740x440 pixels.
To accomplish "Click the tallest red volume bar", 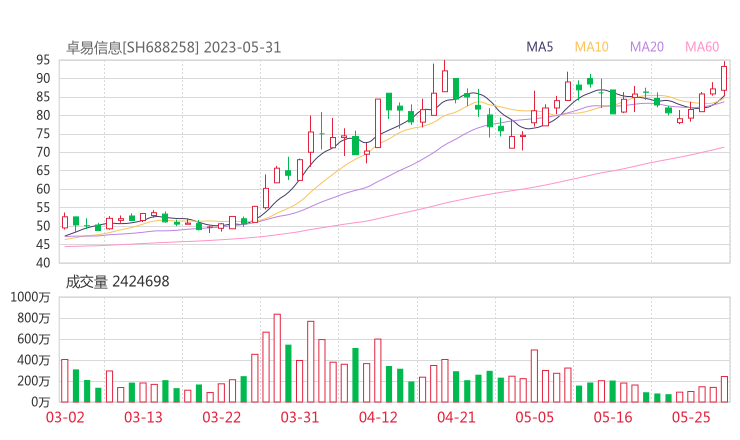I will click(x=277, y=358).
